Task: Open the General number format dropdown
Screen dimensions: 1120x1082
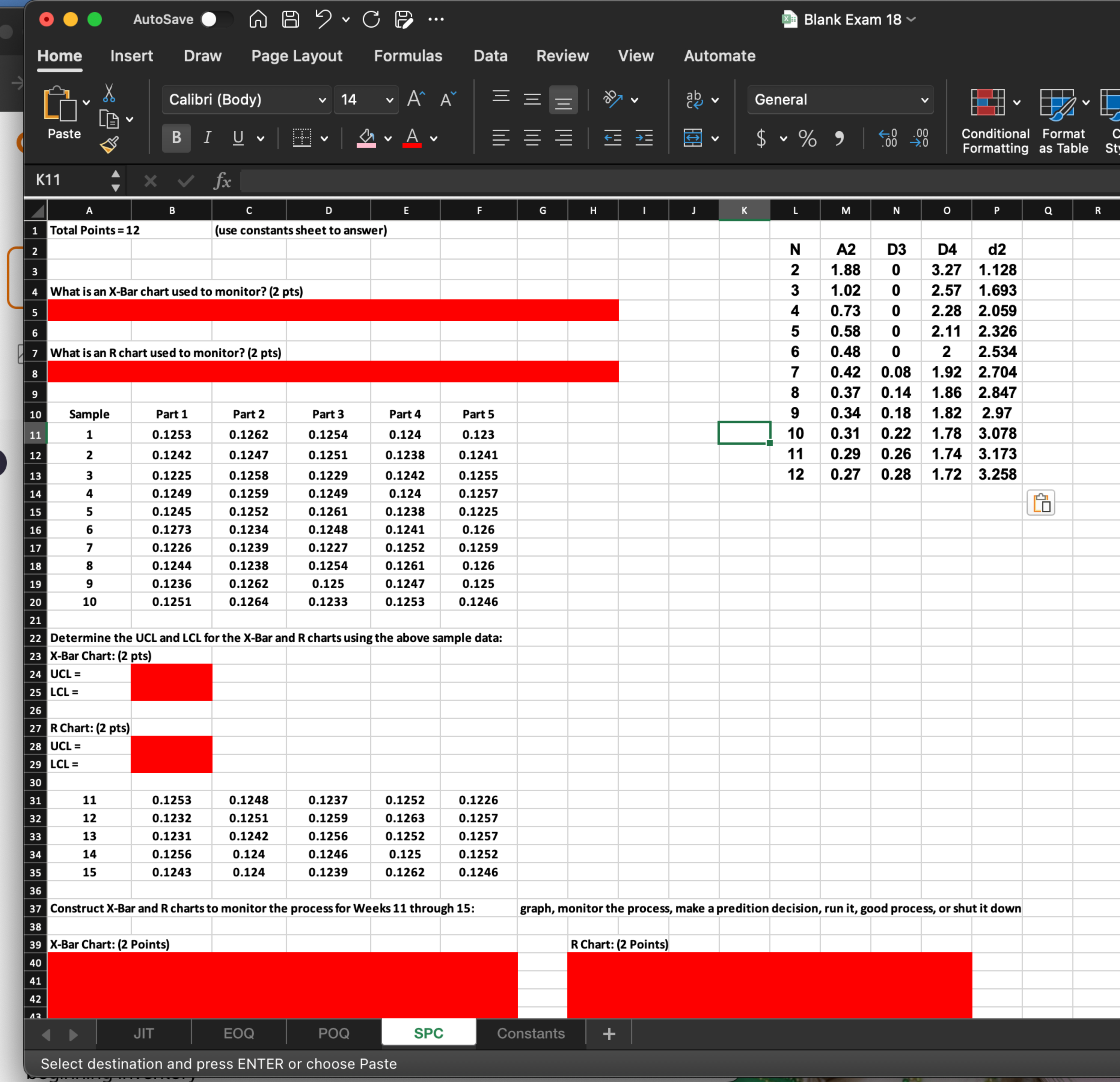Action: pyautogui.click(x=839, y=99)
